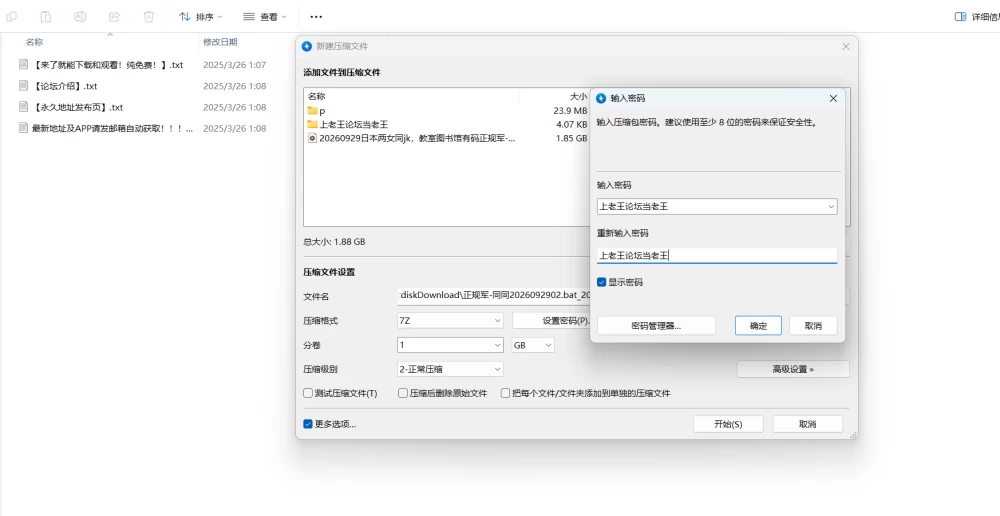Confirm password with 确定 button
Image resolution: width=1000 pixels, height=516 pixels.
pos(758,326)
